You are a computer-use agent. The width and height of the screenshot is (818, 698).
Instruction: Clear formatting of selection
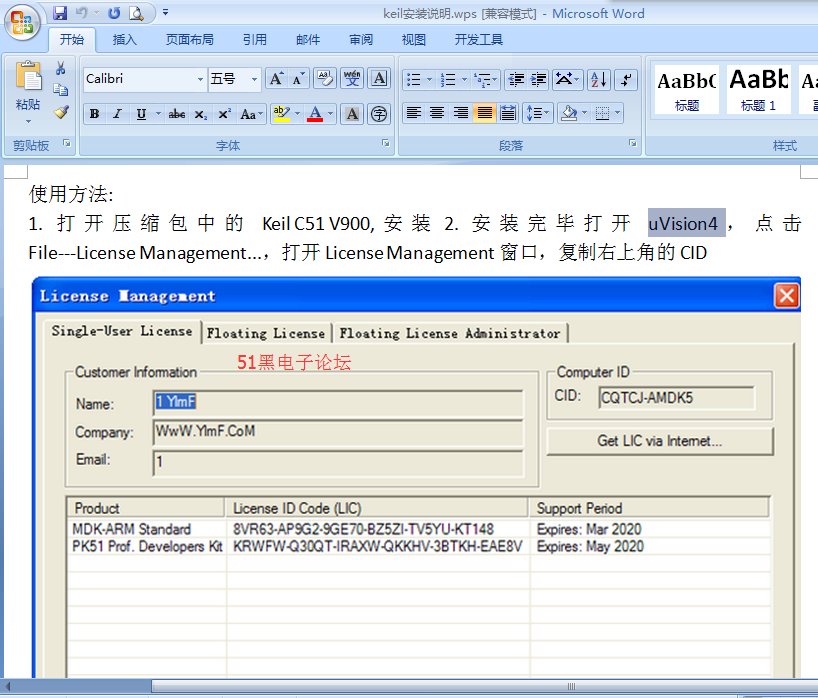(x=325, y=79)
